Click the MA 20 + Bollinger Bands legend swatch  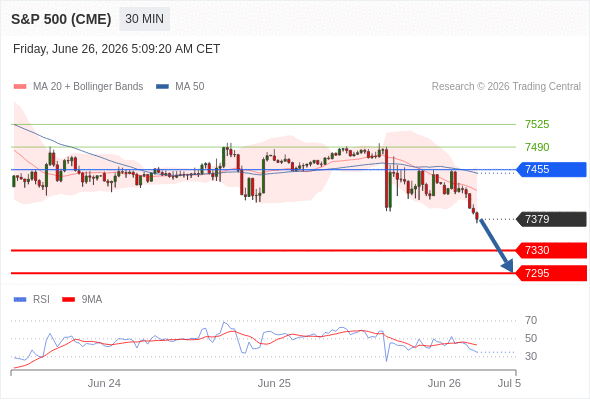pos(20,87)
